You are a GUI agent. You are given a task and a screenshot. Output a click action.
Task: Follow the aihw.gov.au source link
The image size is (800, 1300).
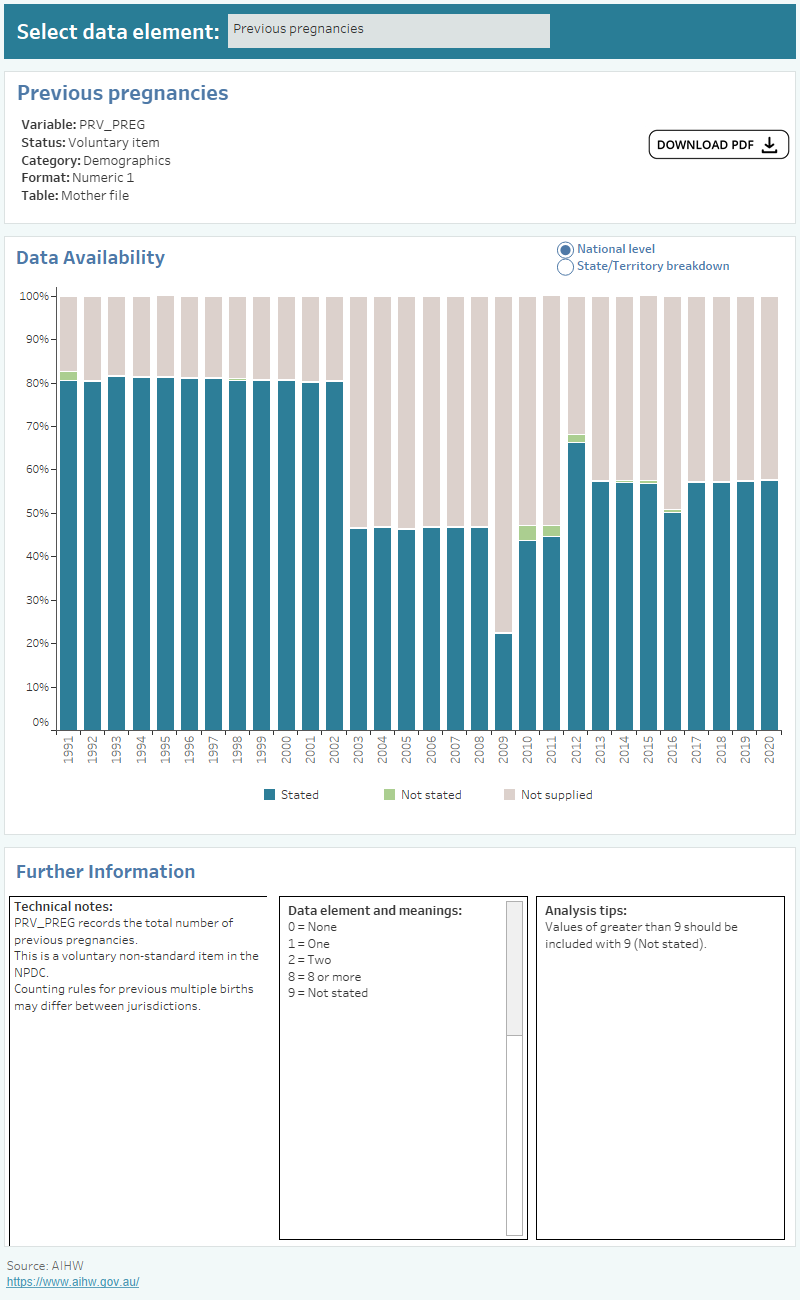(x=71, y=1281)
